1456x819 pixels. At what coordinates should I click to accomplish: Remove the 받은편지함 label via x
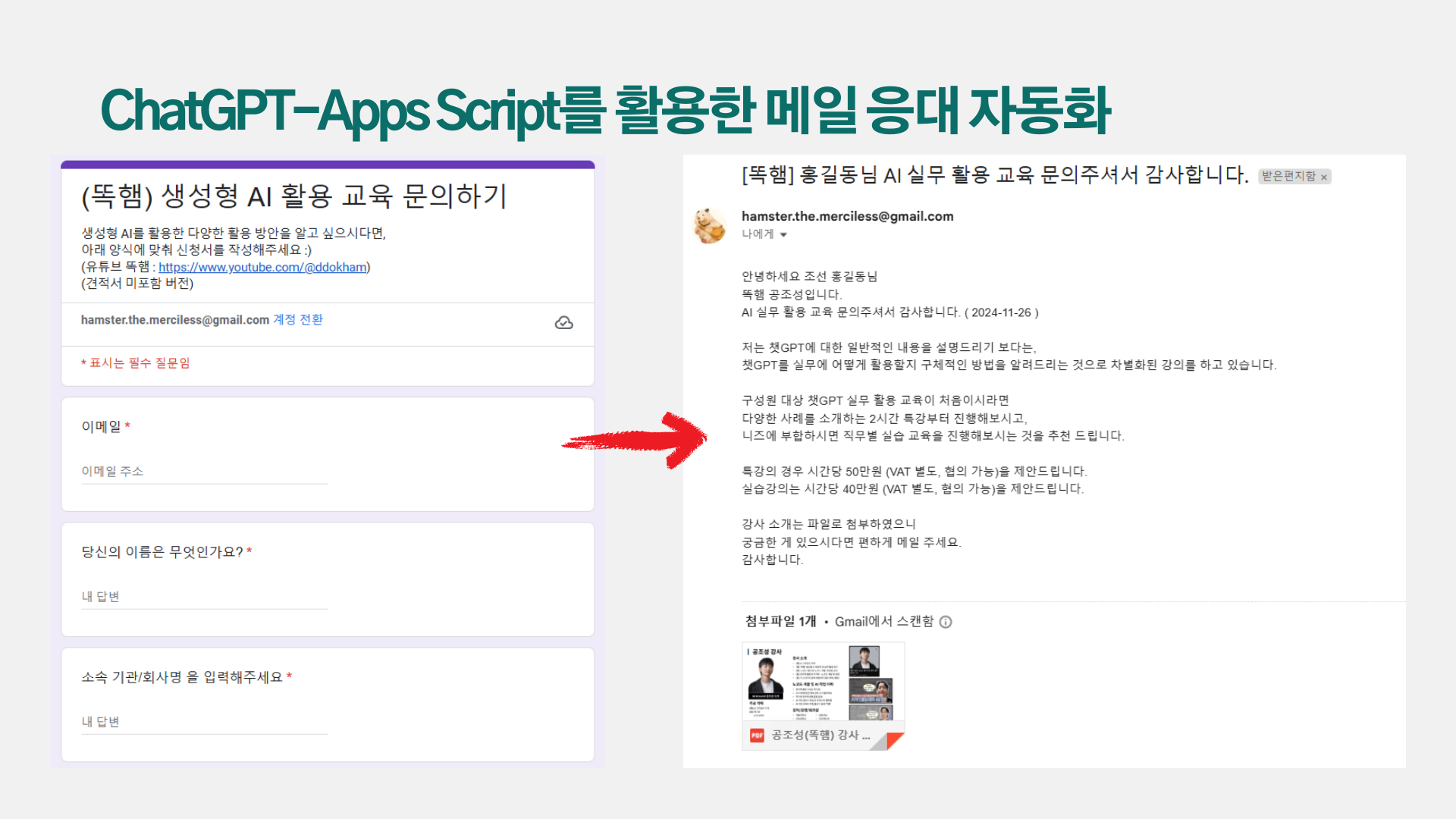1324,177
